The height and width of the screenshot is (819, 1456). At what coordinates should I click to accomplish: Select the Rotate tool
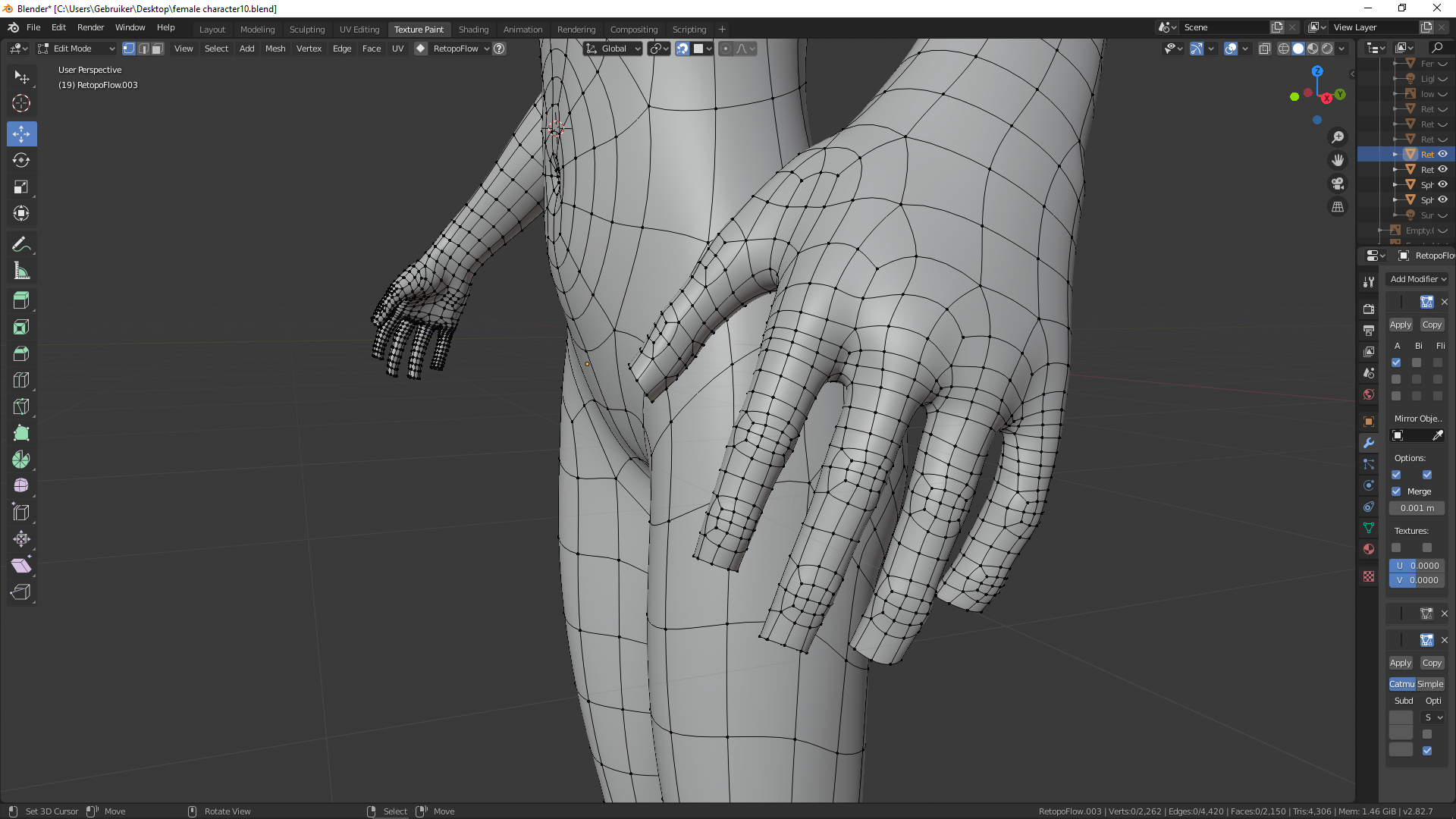pos(21,160)
